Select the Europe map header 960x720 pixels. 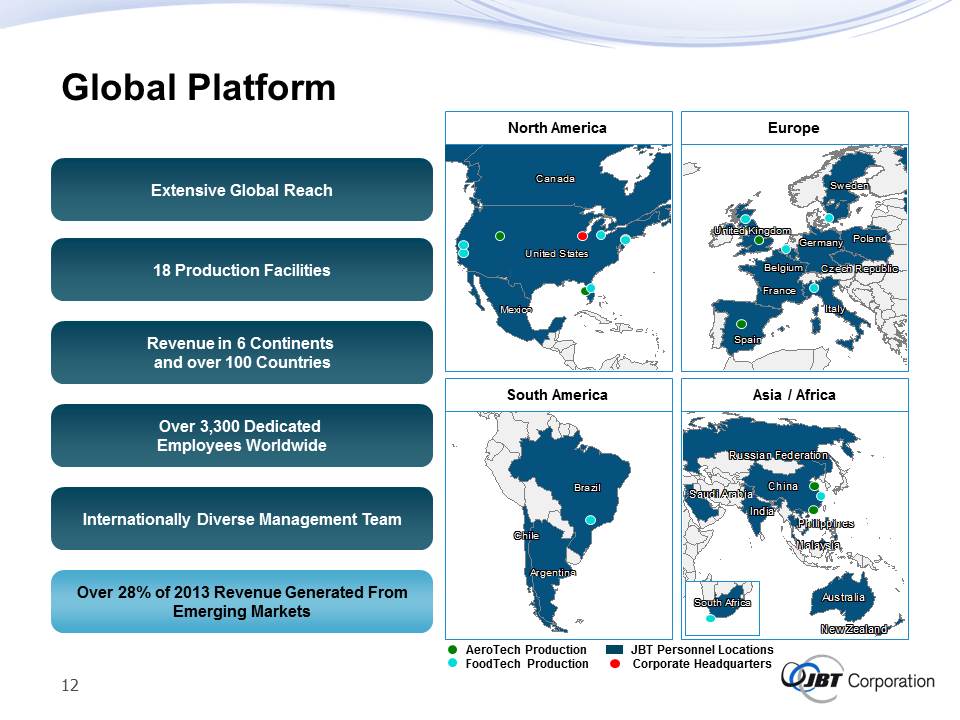tap(794, 128)
